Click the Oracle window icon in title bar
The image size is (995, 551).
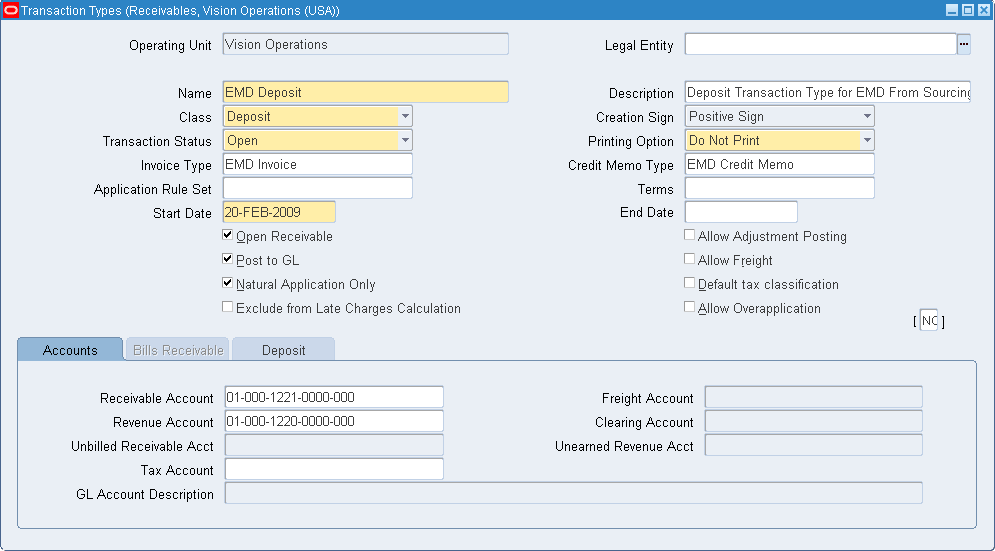coord(11,10)
